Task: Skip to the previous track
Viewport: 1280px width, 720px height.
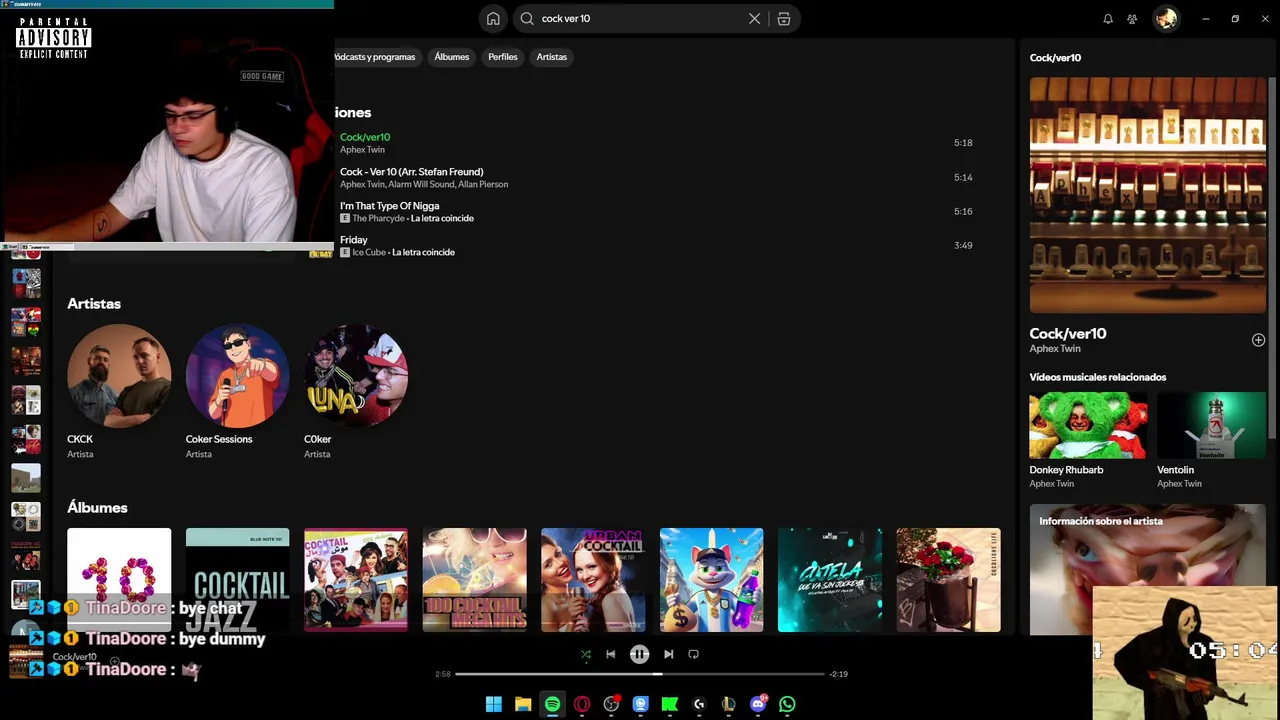Action: pyautogui.click(x=611, y=654)
